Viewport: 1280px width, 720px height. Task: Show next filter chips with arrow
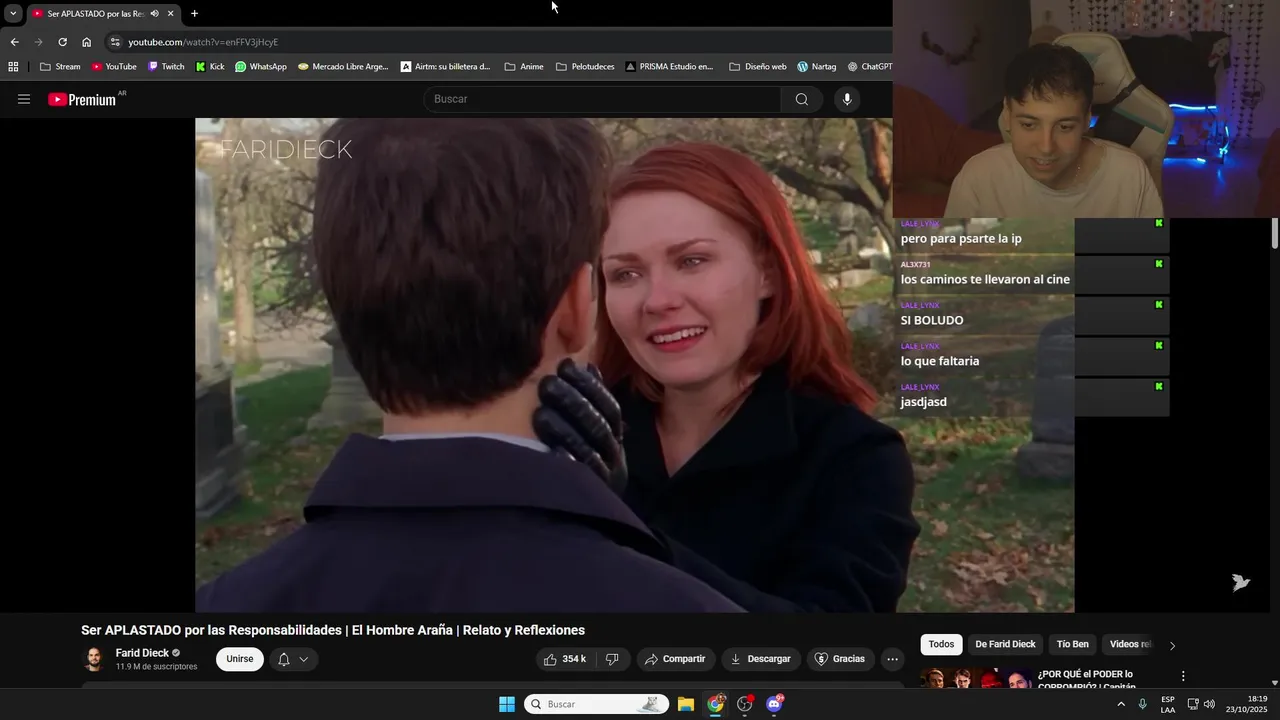[x=1172, y=645]
